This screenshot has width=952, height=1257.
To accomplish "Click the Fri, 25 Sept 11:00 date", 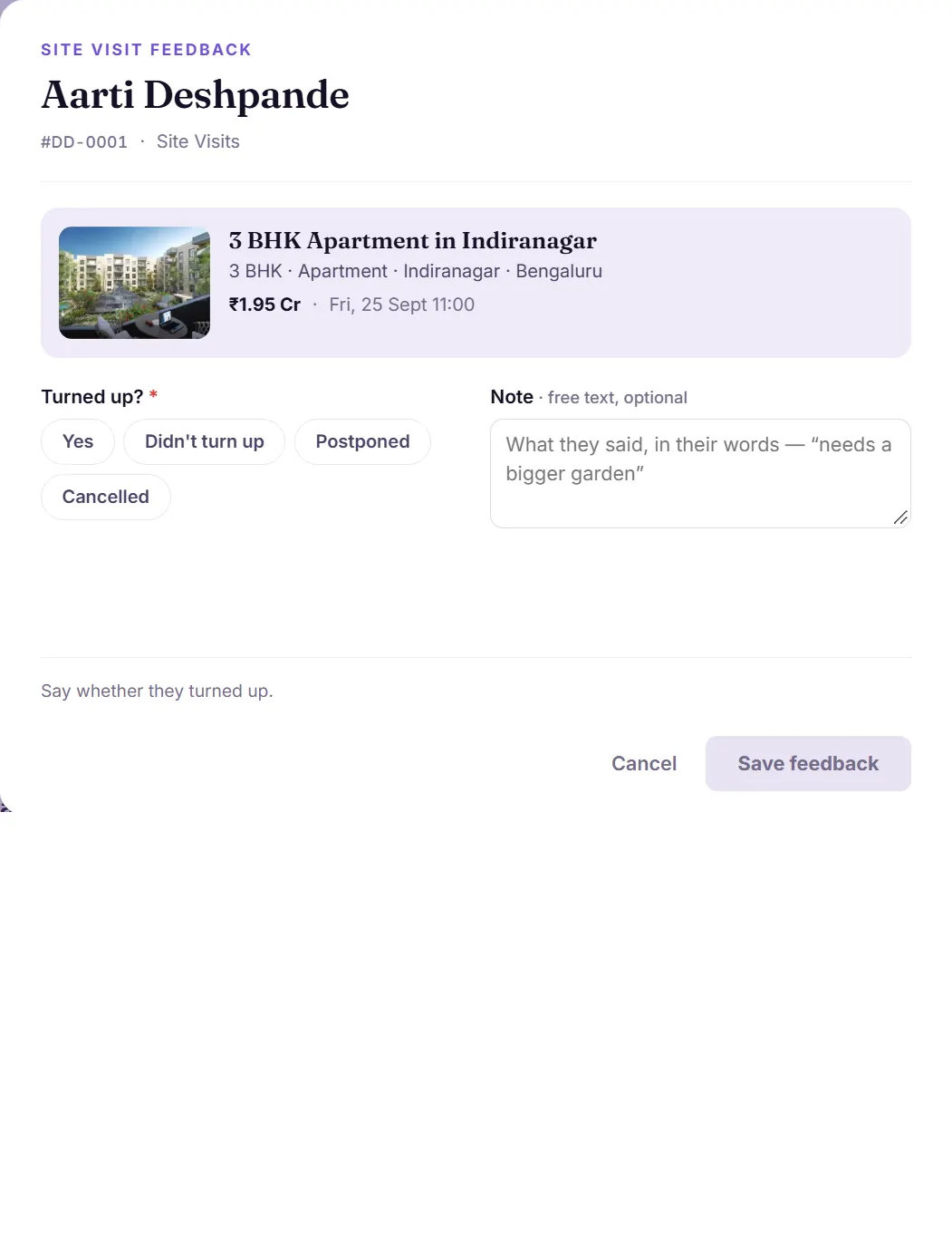I will (401, 305).
